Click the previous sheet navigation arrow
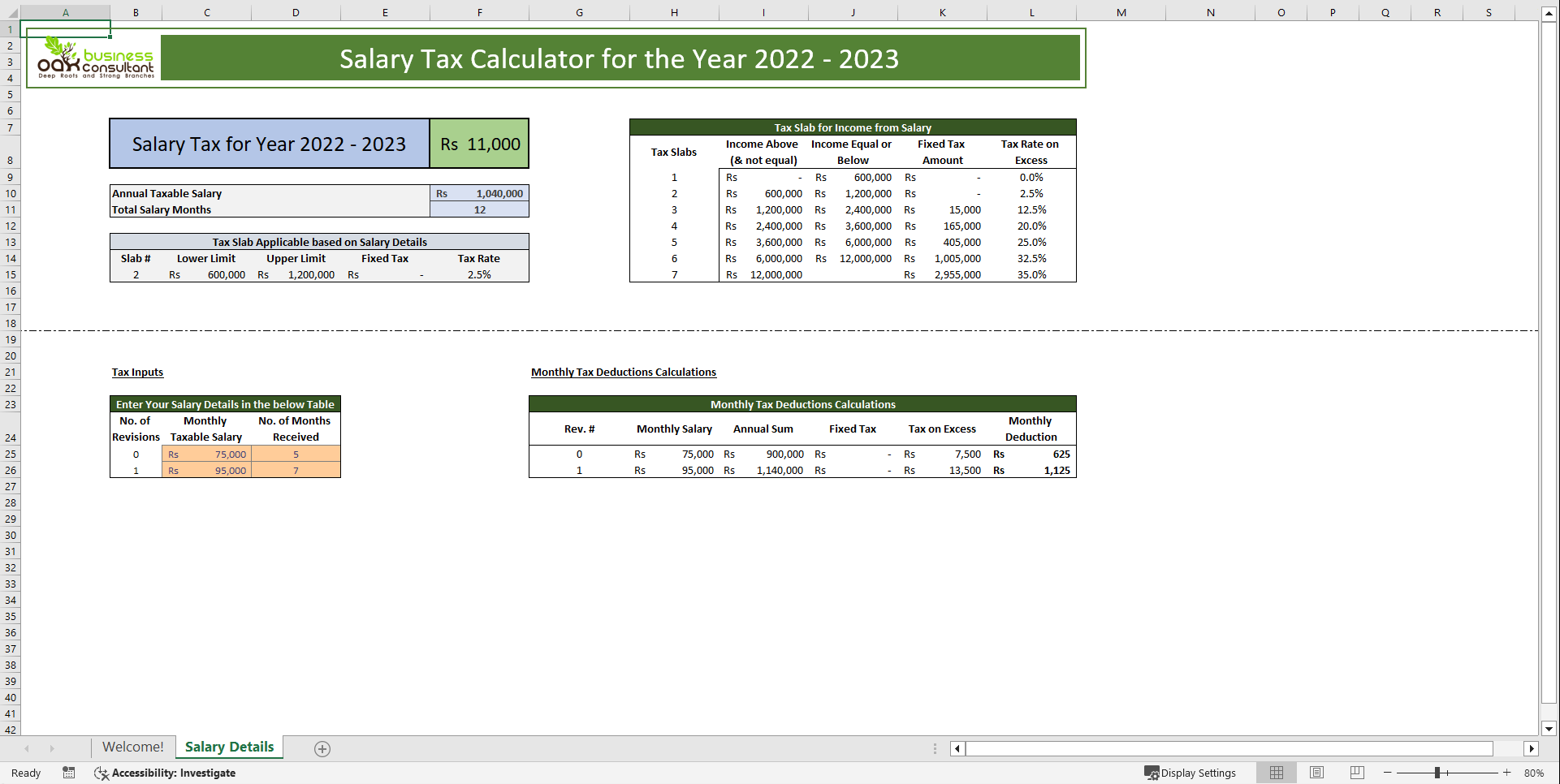The height and width of the screenshot is (784, 1560). click(x=27, y=747)
